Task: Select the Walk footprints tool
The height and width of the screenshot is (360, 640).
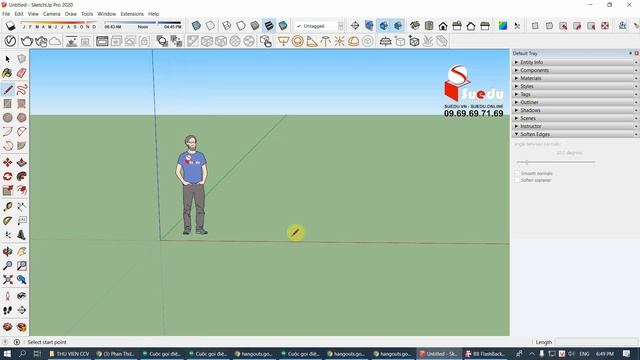Action: [x=7, y=310]
